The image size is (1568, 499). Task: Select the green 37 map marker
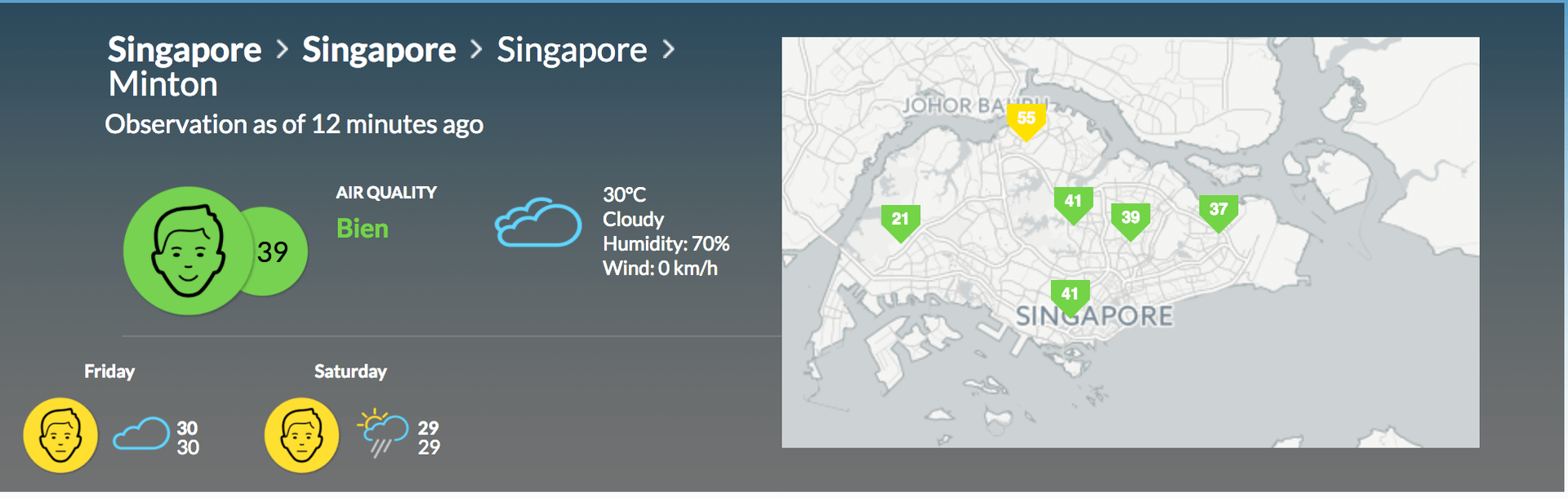[x=1218, y=213]
